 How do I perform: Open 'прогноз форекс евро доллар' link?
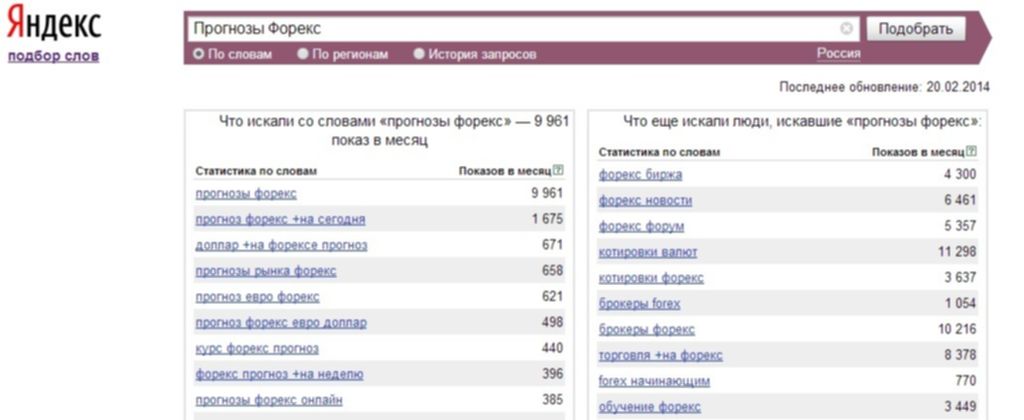pyautogui.click(x=281, y=323)
